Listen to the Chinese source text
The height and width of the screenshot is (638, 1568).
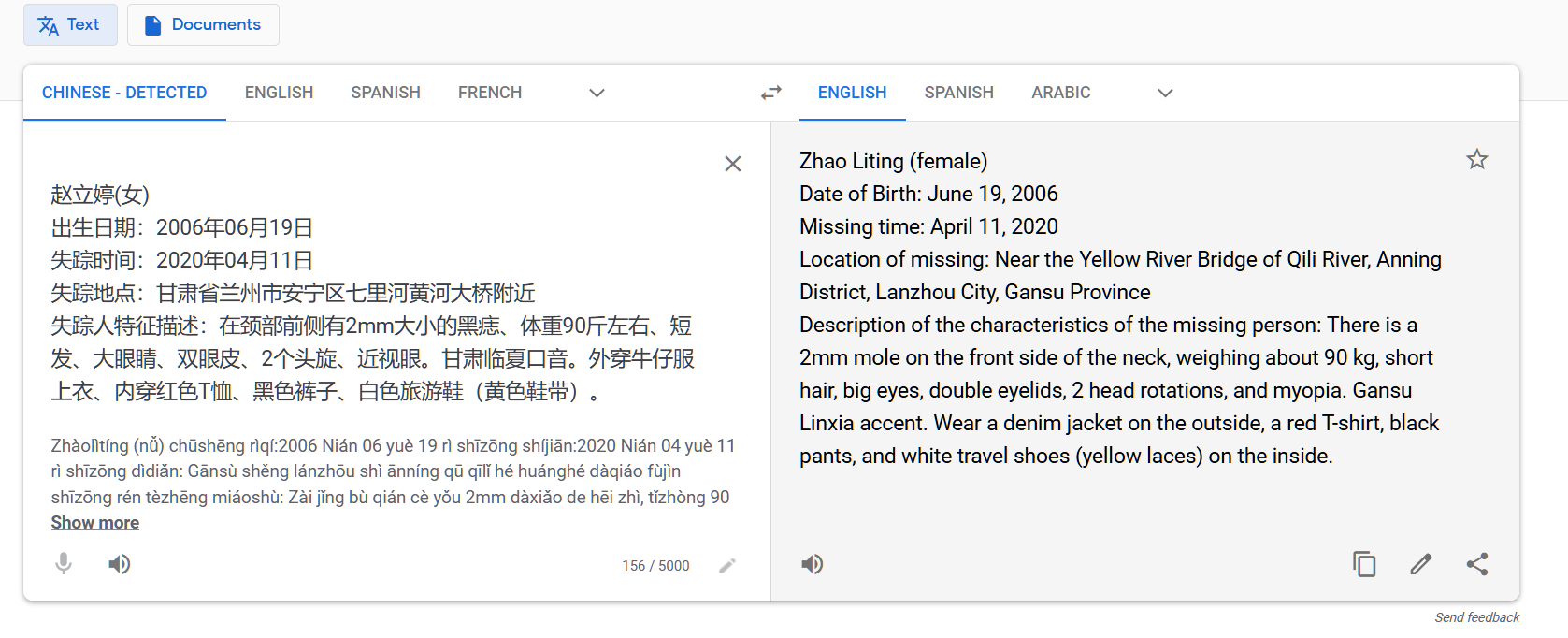[120, 564]
